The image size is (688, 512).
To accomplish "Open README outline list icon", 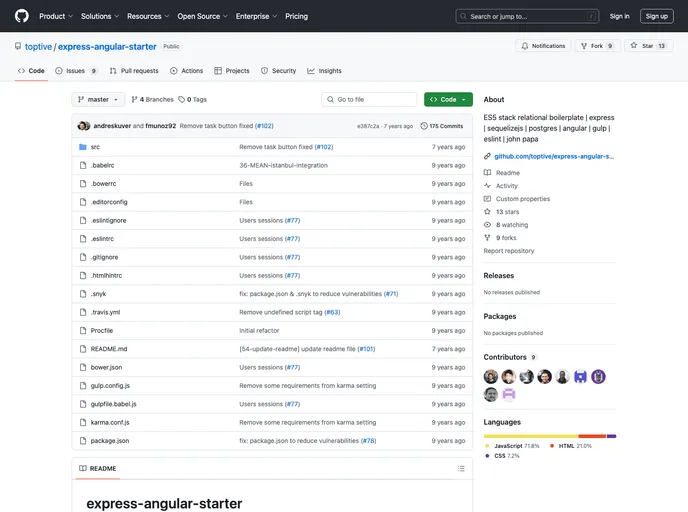I will pyautogui.click(x=461, y=469).
